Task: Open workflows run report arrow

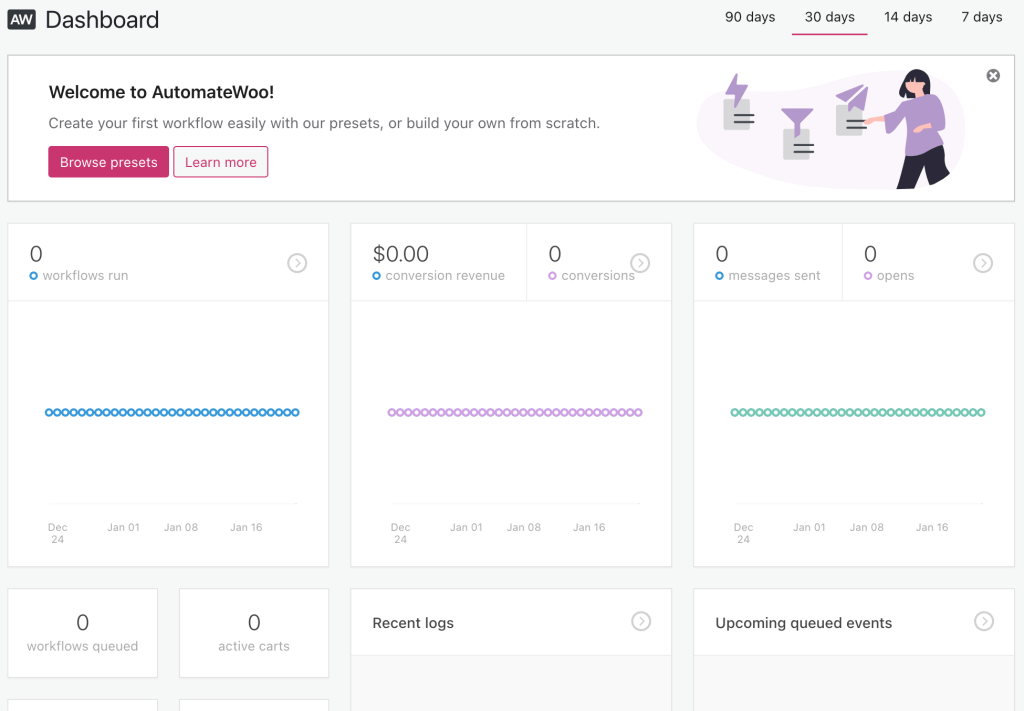Action: click(297, 263)
